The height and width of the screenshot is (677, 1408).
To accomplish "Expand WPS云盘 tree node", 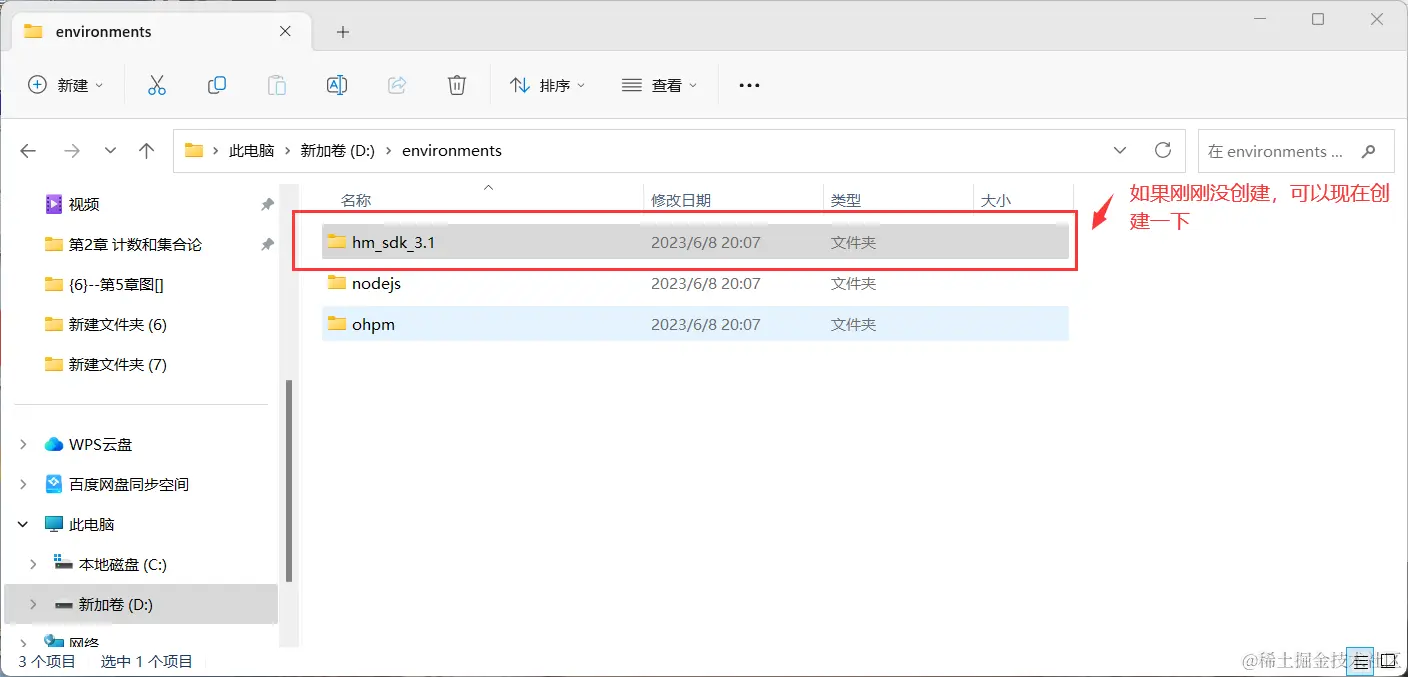I will 24,444.
